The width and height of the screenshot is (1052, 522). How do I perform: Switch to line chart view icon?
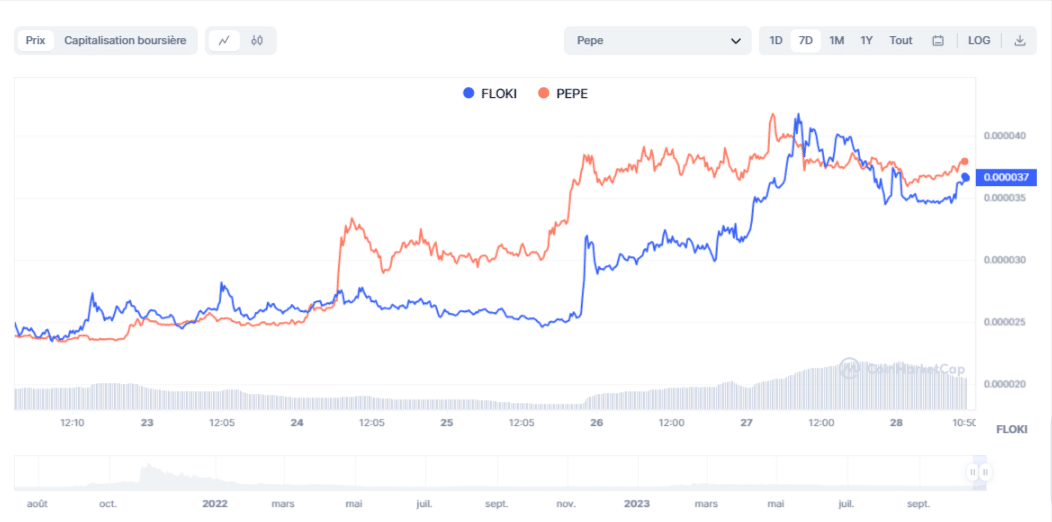[224, 41]
